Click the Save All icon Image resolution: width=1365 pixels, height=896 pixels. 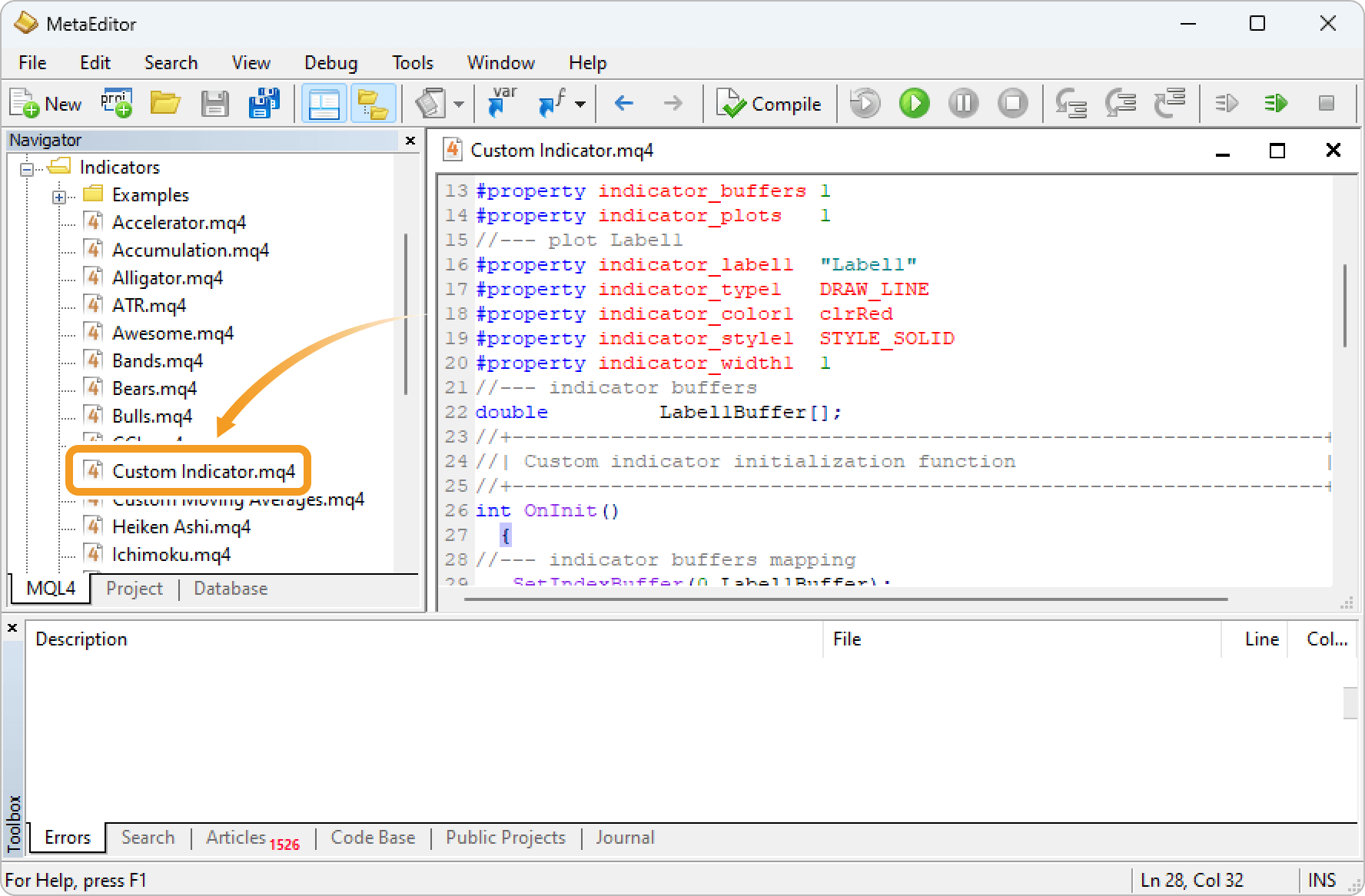264,104
